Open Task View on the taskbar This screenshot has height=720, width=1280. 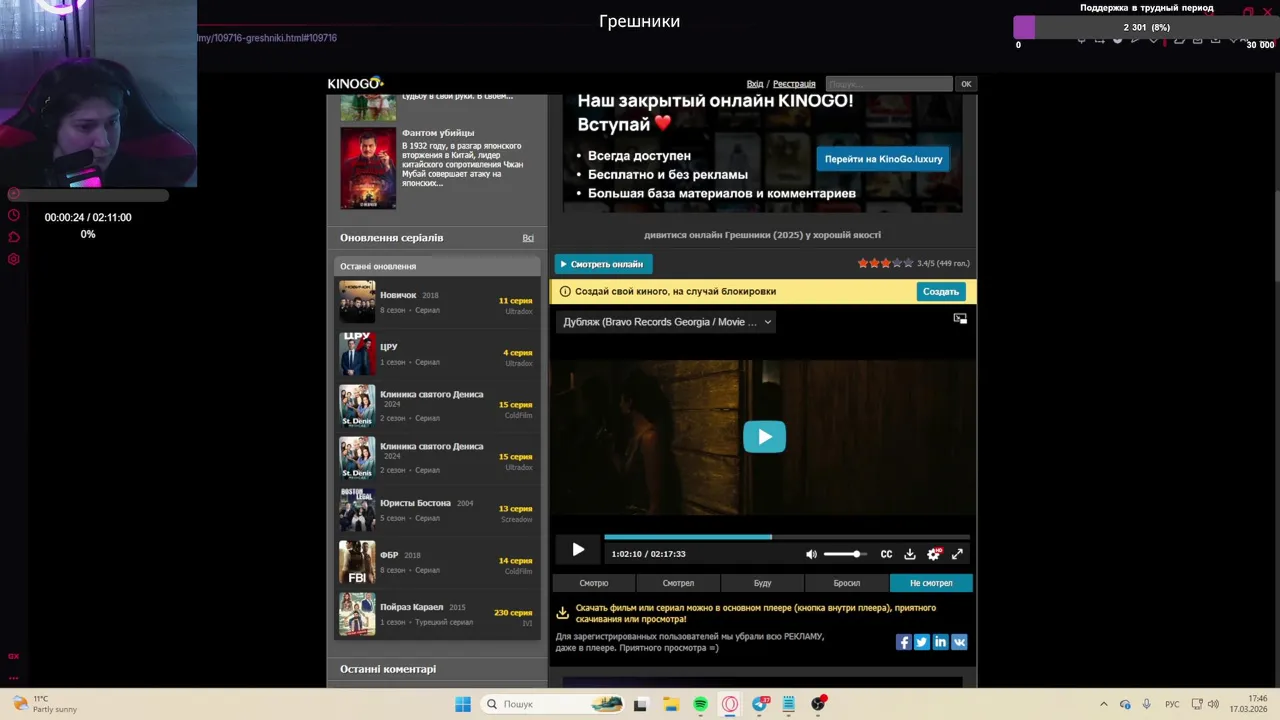tap(640, 704)
